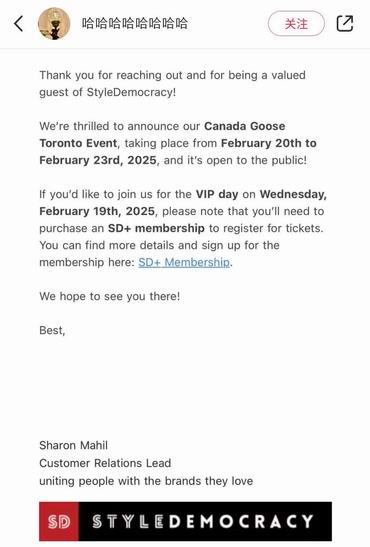
Task: Click the Sharon Mahil signature name
Action: click(x=74, y=445)
